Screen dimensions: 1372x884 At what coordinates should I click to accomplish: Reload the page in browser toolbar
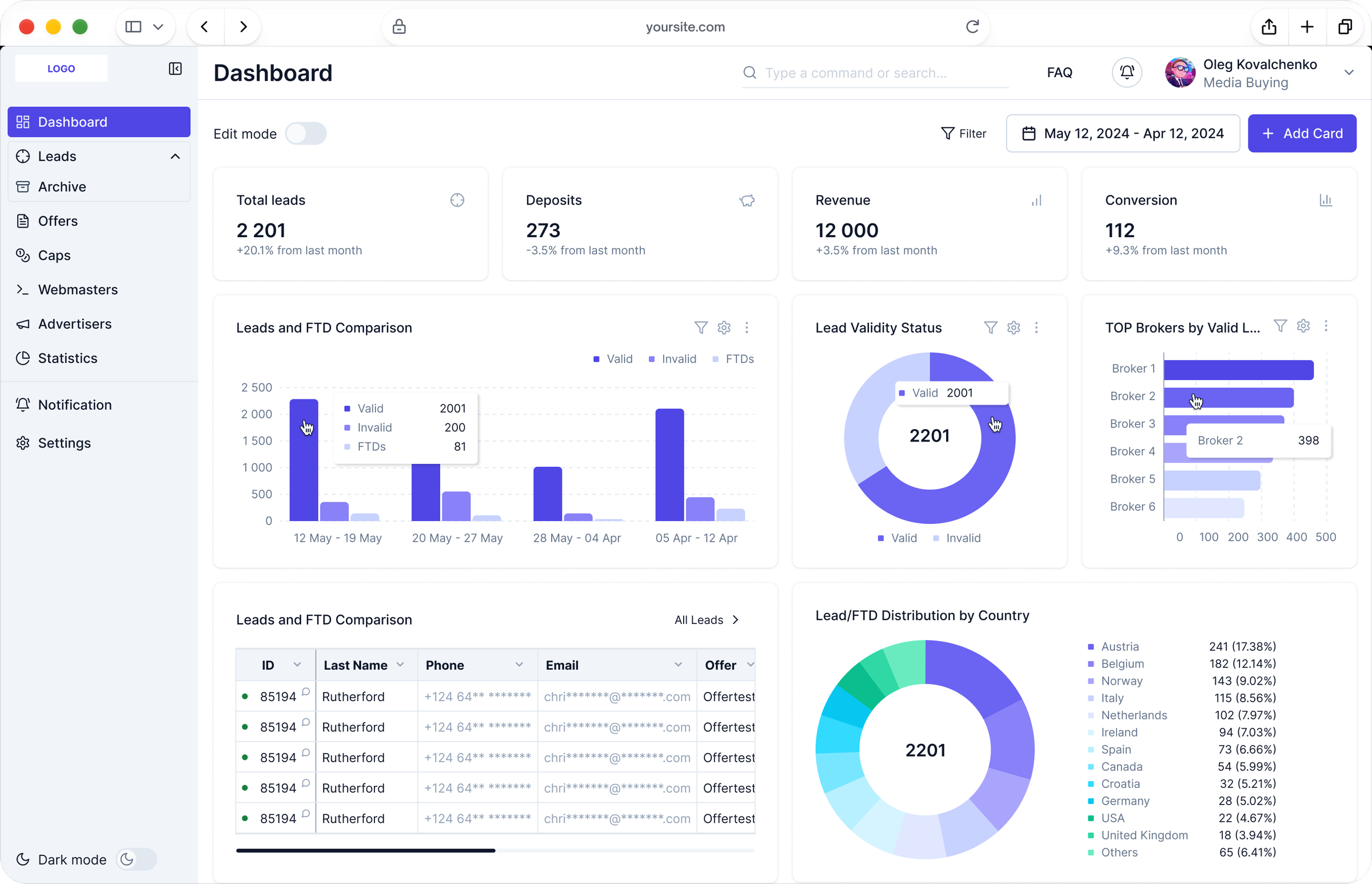tap(972, 26)
